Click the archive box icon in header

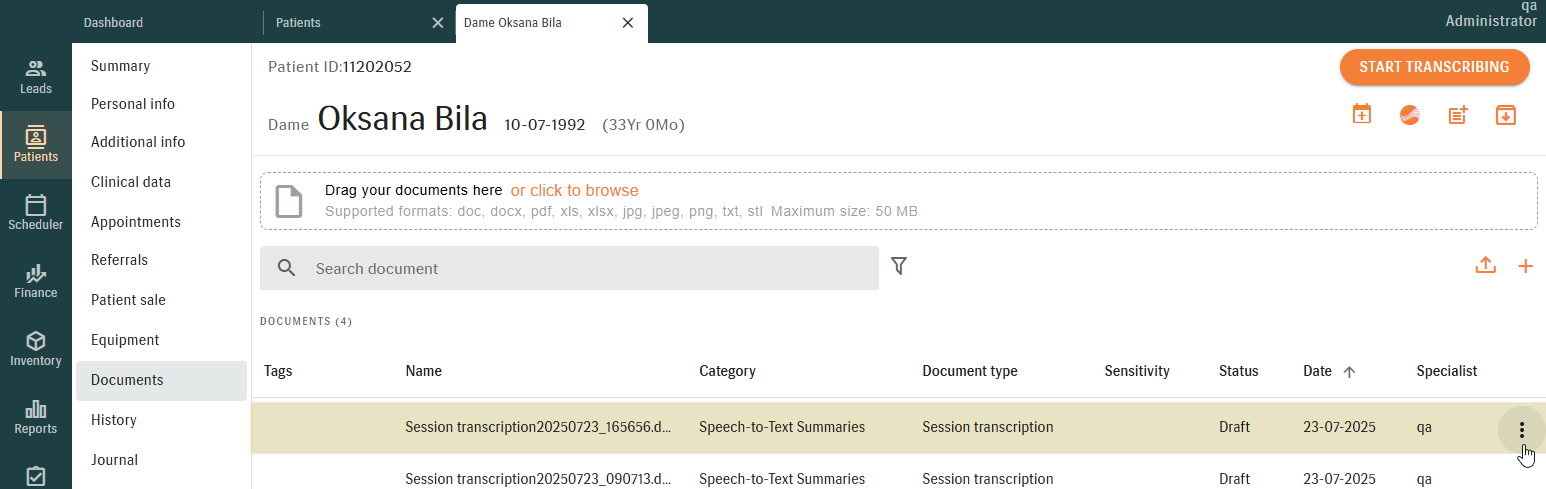[x=1506, y=115]
